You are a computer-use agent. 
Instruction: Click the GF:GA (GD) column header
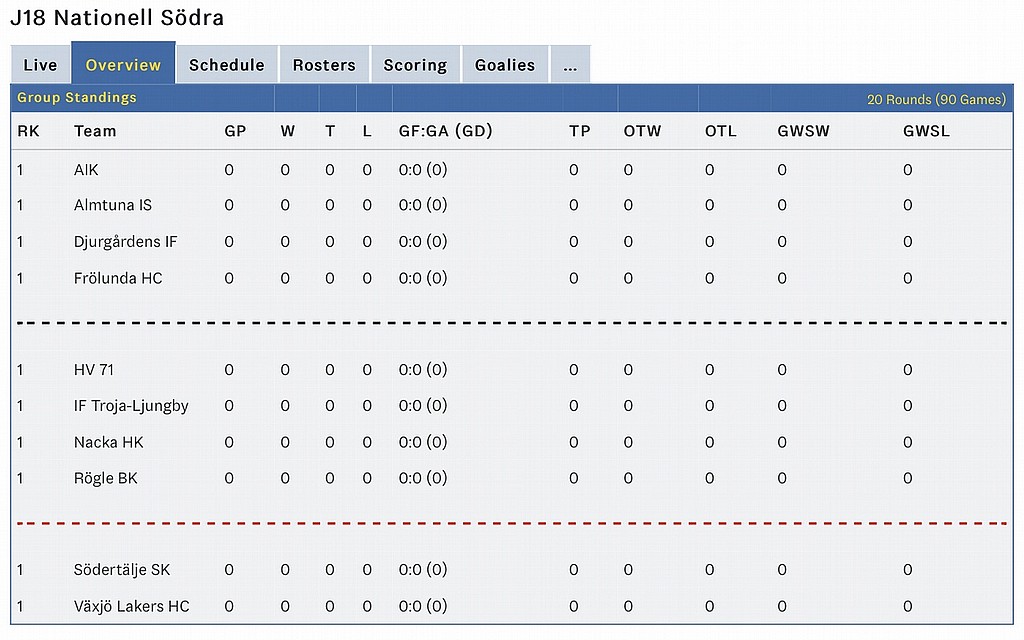(445, 131)
